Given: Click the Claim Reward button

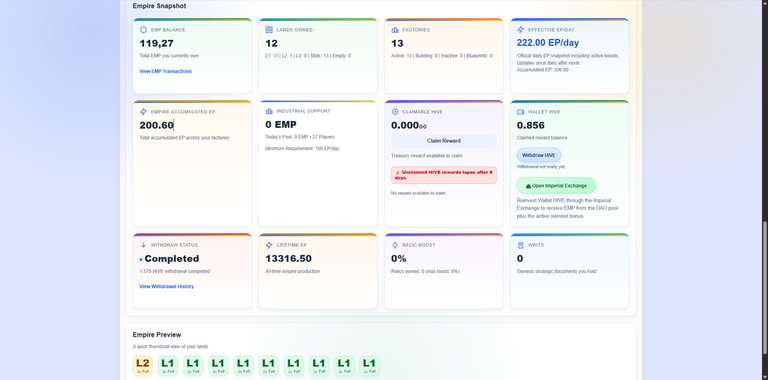Looking at the screenshot, I should coord(444,141).
